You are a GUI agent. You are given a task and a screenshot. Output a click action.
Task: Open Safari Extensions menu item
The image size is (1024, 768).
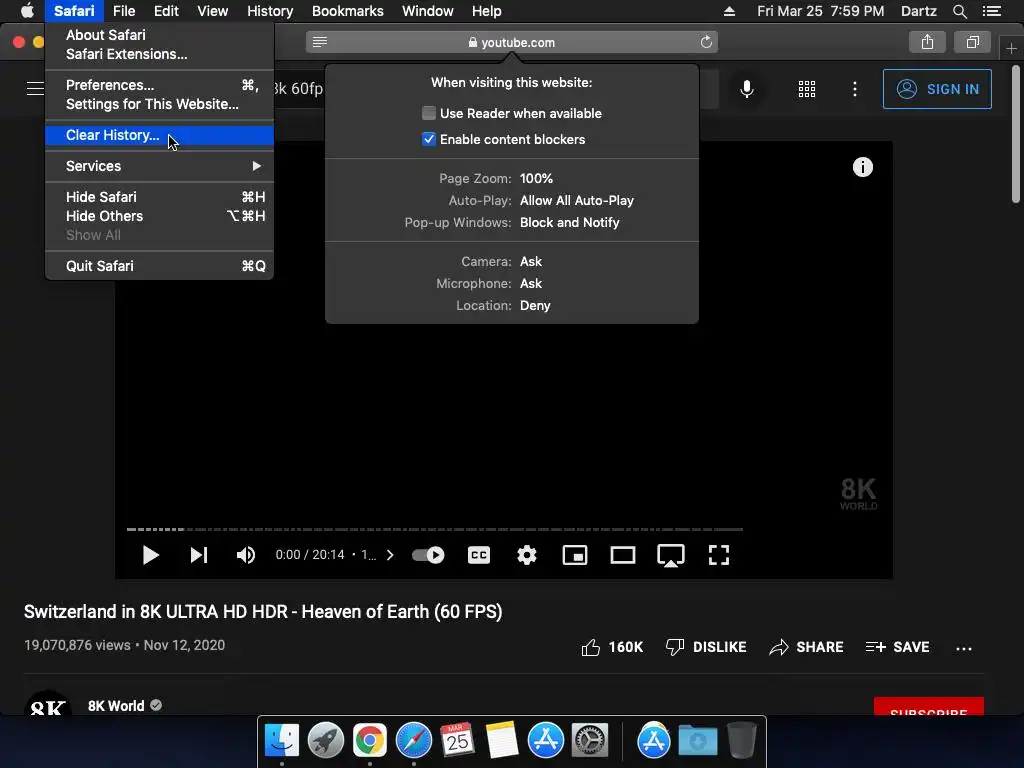(x=159, y=54)
